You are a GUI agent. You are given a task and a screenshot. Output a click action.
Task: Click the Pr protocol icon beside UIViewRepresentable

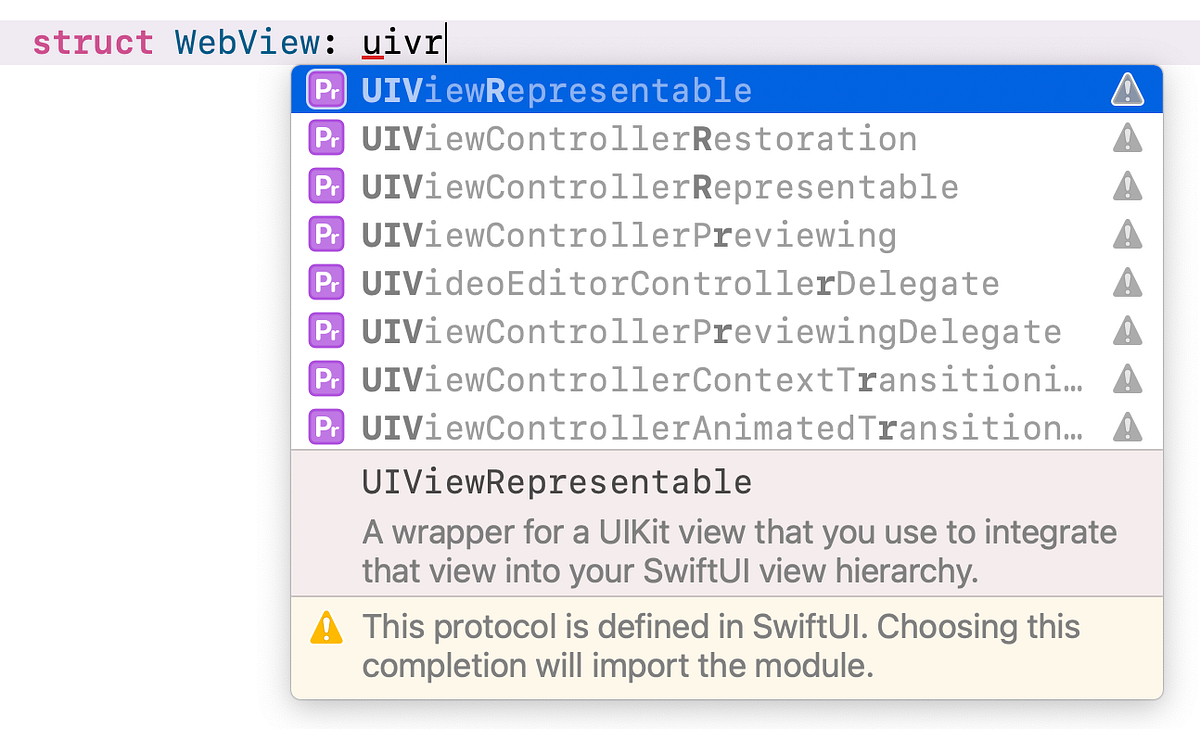tap(326, 89)
